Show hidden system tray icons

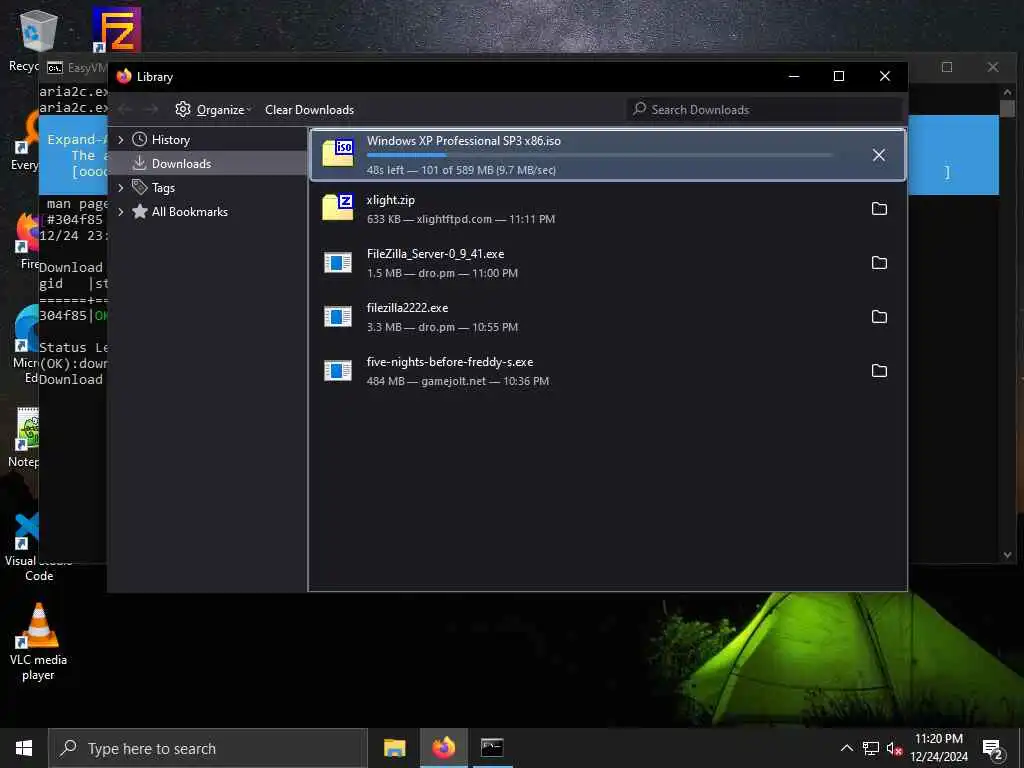tap(846, 748)
